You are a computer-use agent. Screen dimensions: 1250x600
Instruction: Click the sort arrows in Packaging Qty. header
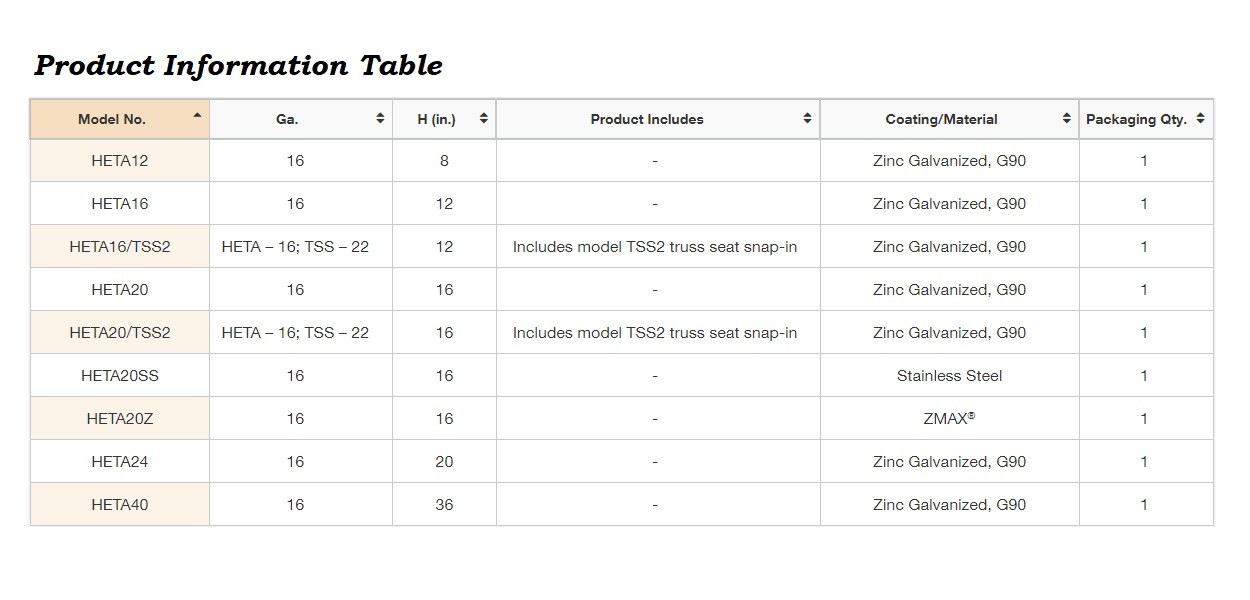point(1200,119)
